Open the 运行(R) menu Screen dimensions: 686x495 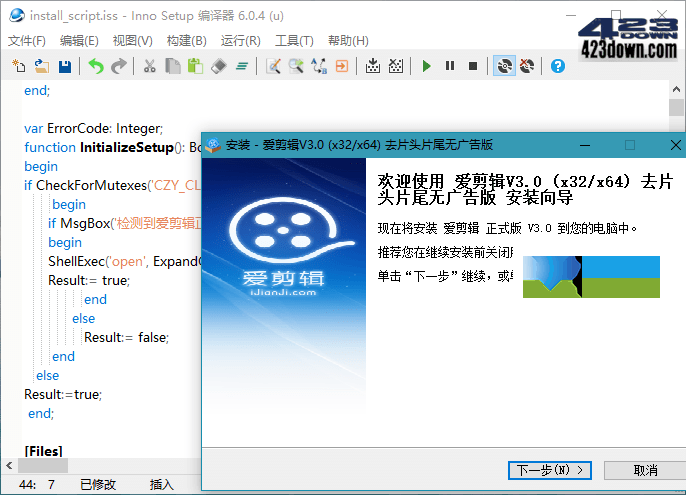pyautogui.click(x=241, y=41)
